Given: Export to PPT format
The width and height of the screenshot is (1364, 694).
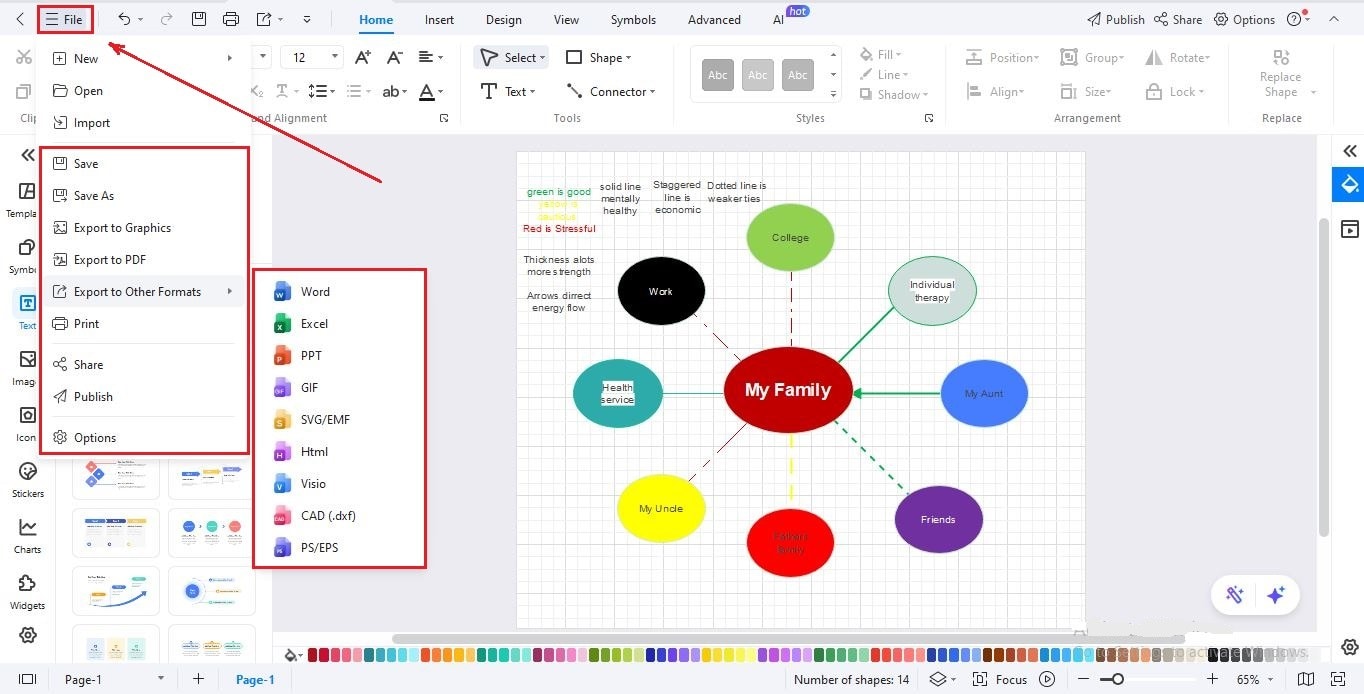Looking at the screenshot, I should tap(340, 356).
